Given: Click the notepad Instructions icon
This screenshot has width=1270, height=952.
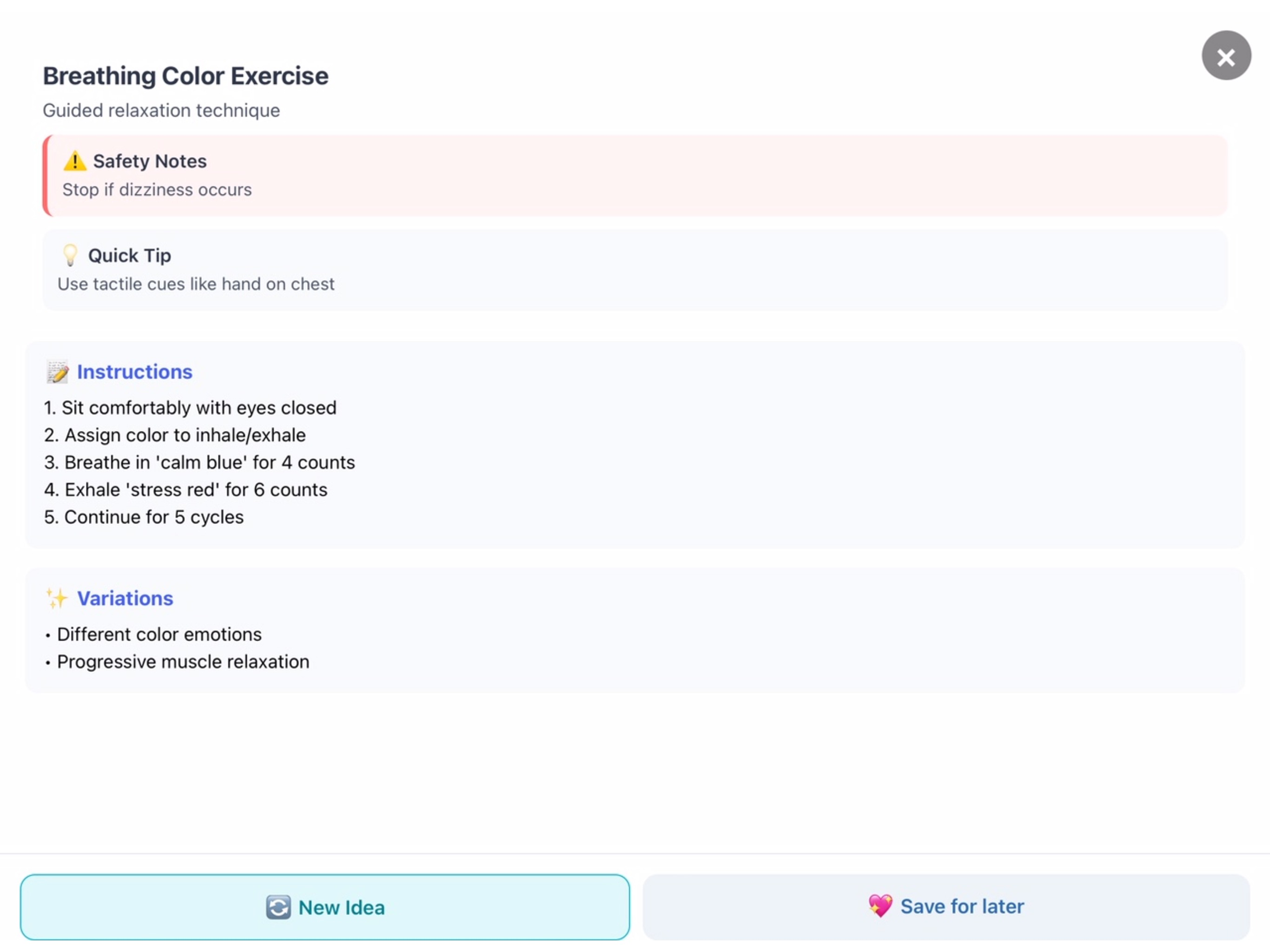Looking at the screenshot, I should [58, 371].
